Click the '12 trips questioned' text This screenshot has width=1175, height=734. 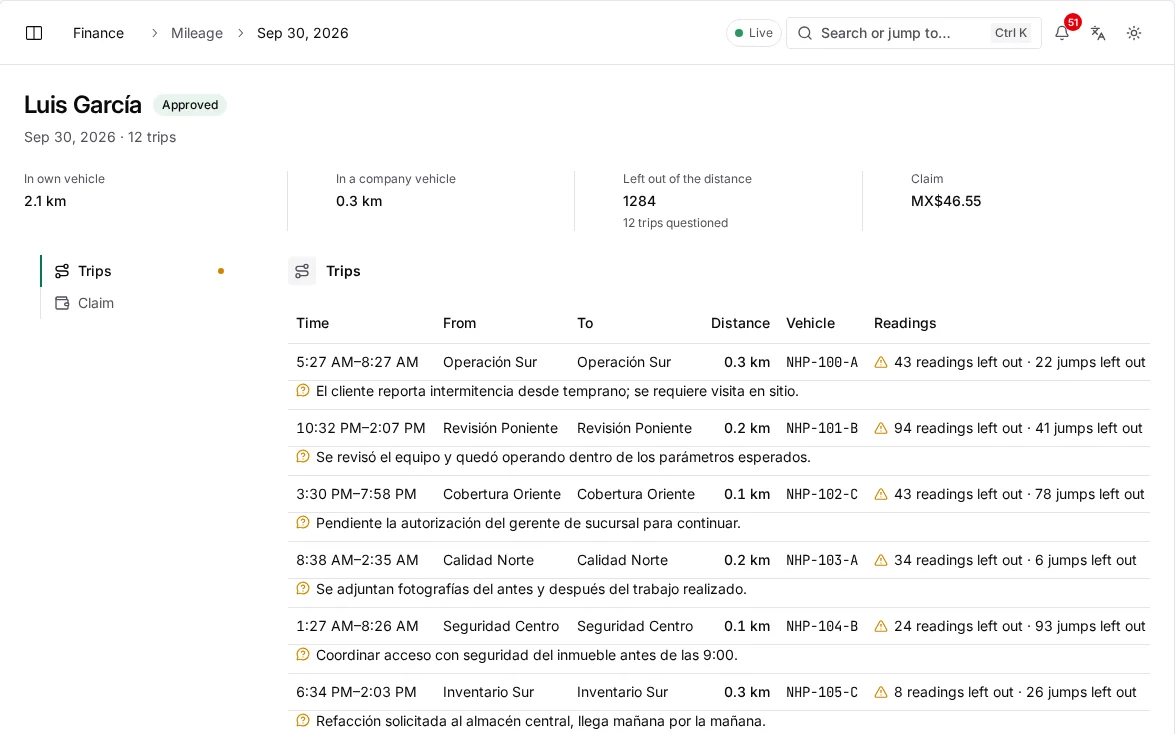click(x=675, y=223)
